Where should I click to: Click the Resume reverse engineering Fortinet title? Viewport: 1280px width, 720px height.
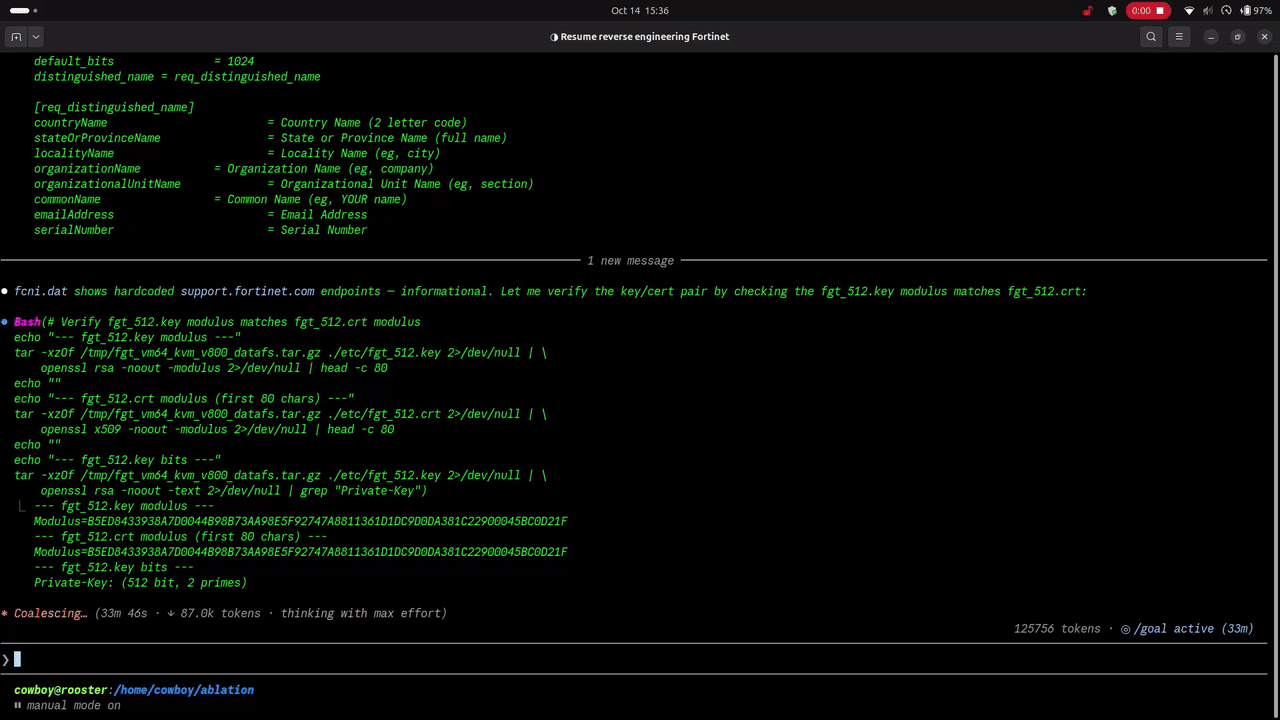coord(640,37)
